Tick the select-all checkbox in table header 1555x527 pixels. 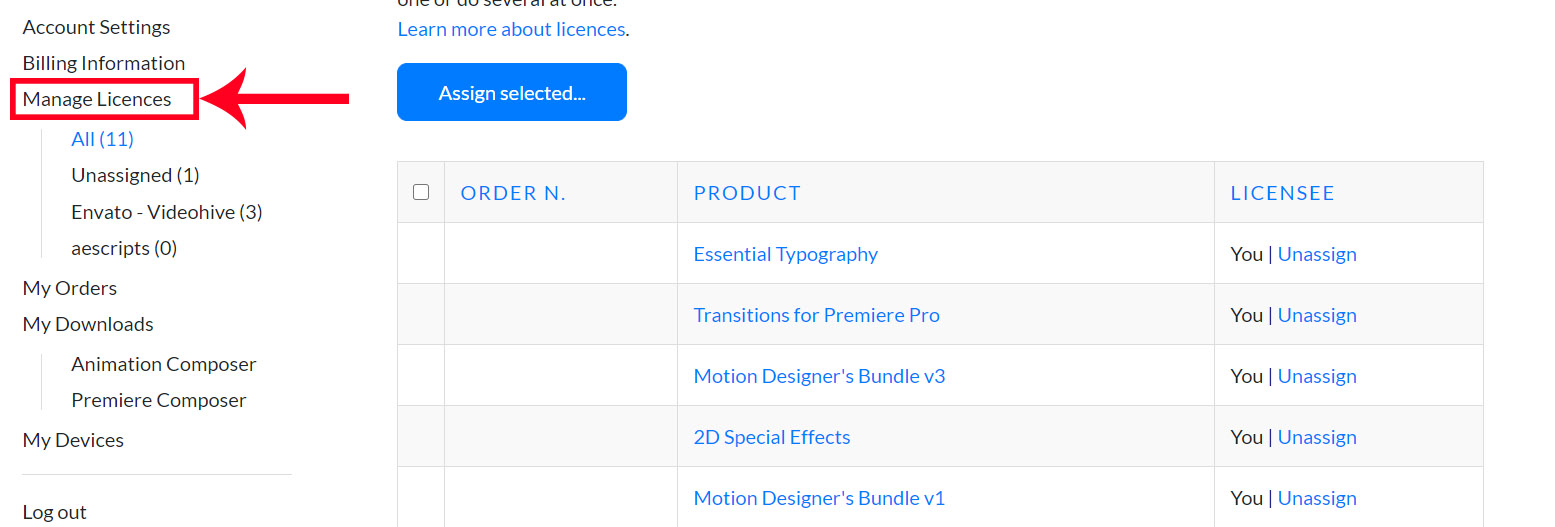pos(421,192)
